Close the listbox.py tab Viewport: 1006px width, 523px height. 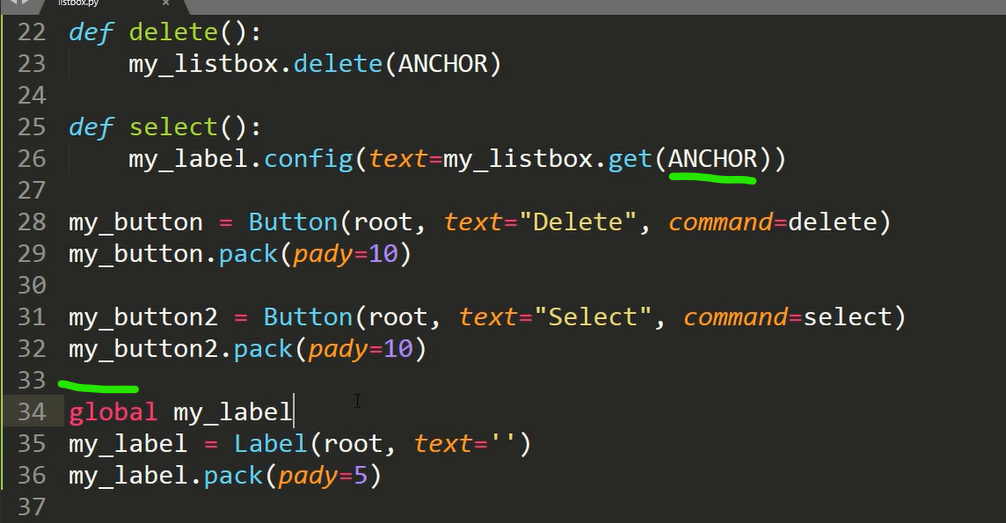tap(166, 3)
